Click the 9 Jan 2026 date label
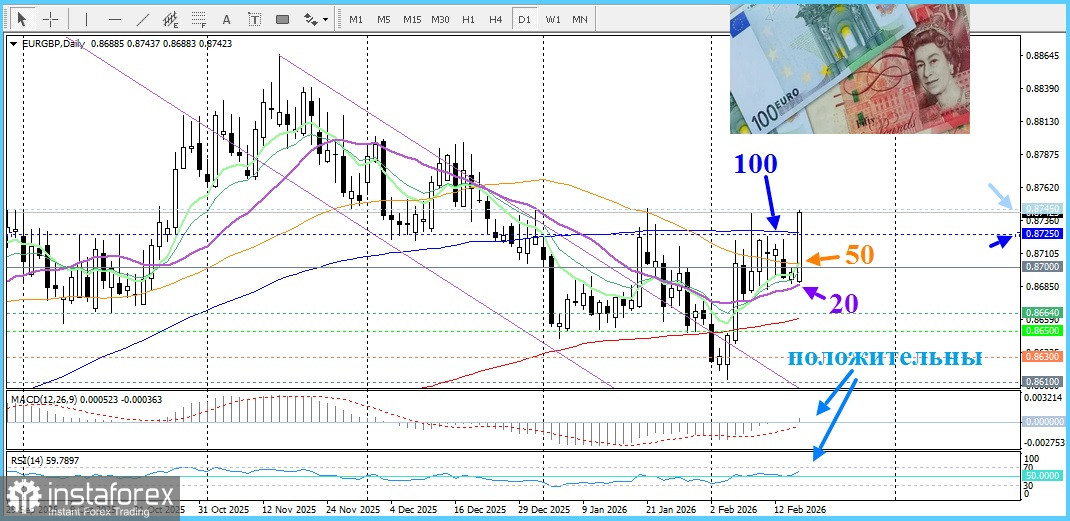1070x521 pixels. (x=605, y=510)
